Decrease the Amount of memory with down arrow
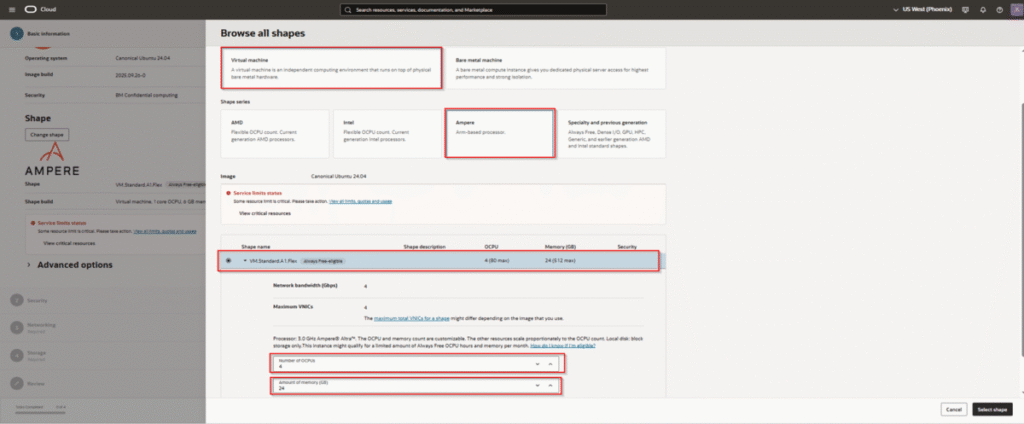Image resolution: width=1024 pixels, height=424 pixels. click(x=538, y=385)
